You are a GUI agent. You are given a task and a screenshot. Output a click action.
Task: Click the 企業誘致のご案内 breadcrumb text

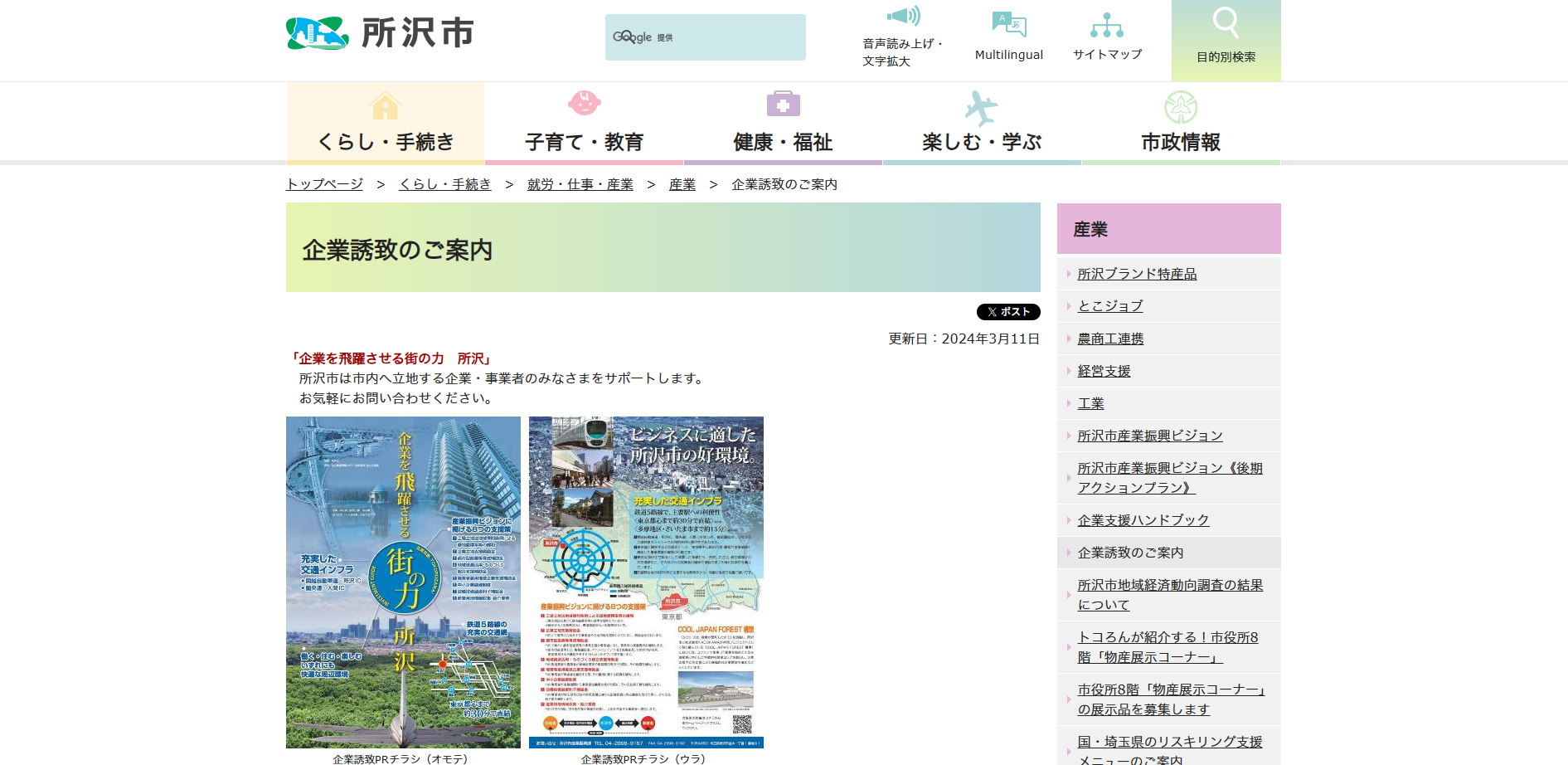pyautogui.click(x=784, y=184)
